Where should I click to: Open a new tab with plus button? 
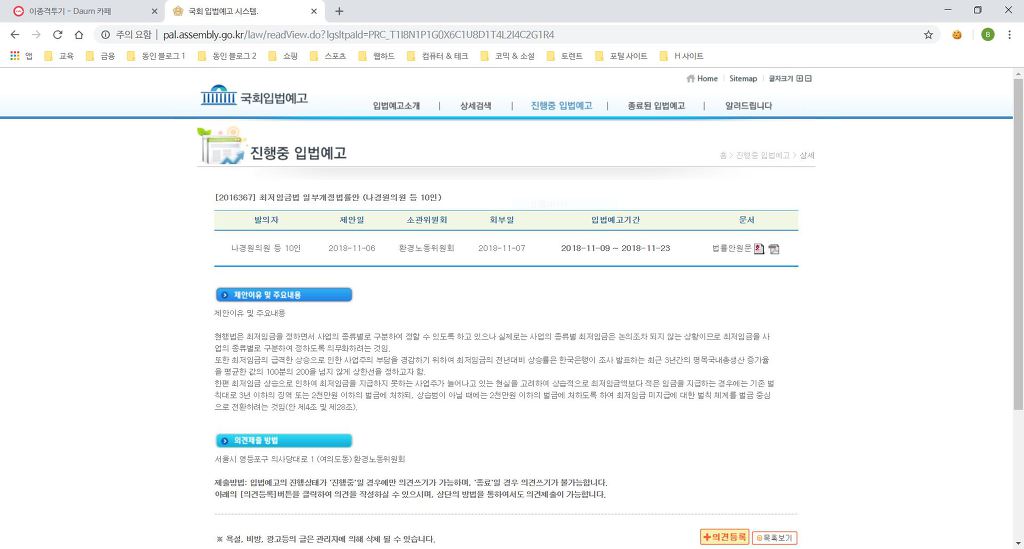pos(339,11)
